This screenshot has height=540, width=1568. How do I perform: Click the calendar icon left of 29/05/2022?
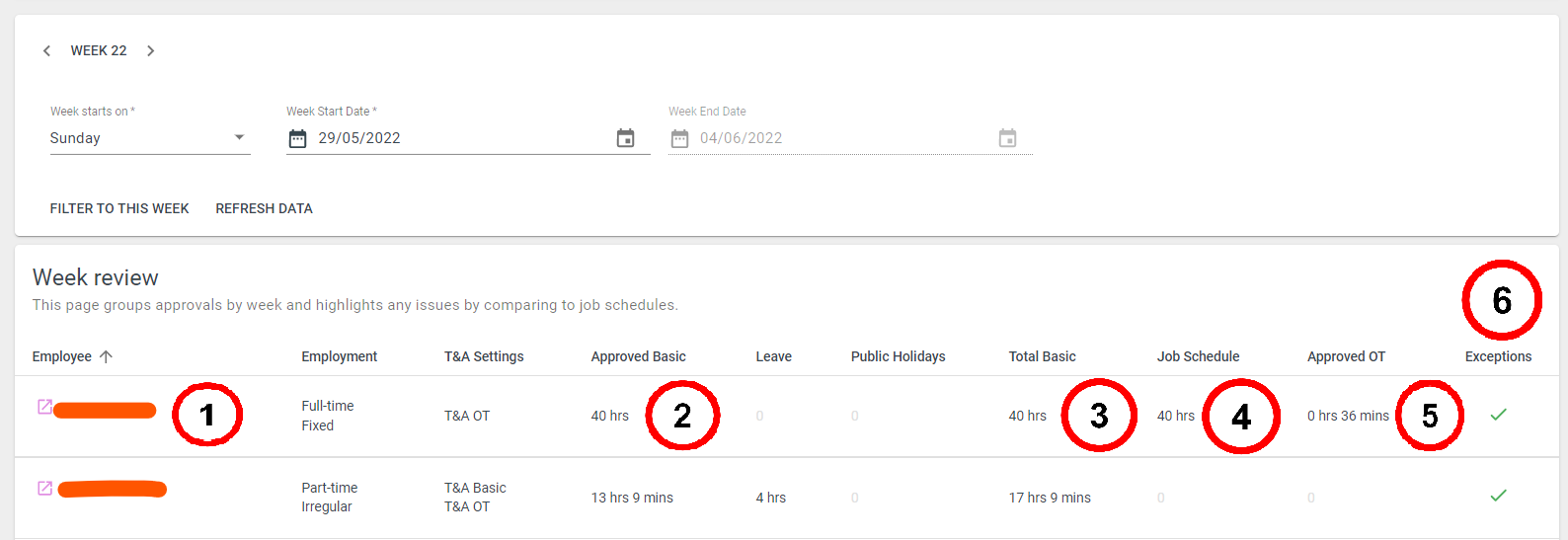click(x=297, y=138)
